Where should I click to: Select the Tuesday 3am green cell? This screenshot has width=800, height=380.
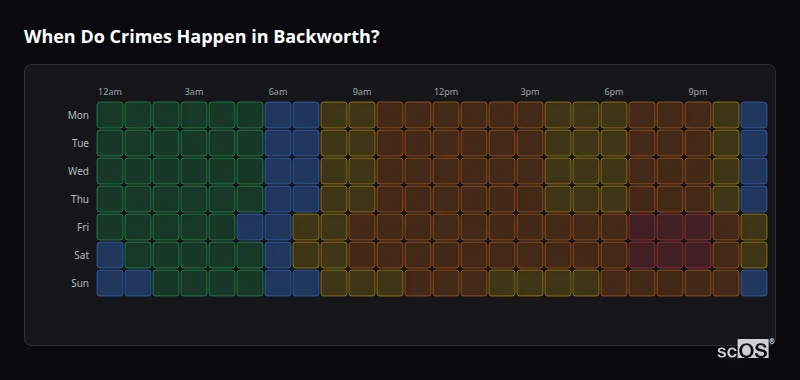[194, 143]
